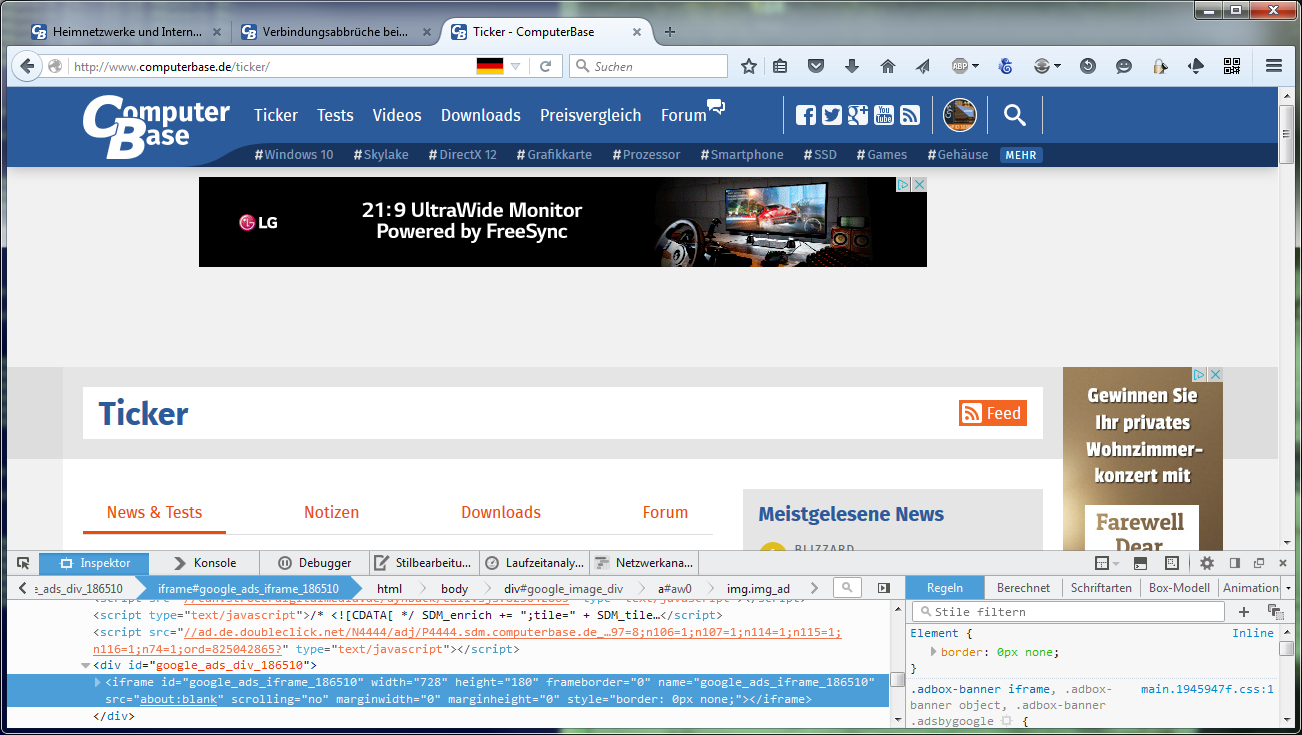
Task: Open a new browser tab
Action: (669, 32)
